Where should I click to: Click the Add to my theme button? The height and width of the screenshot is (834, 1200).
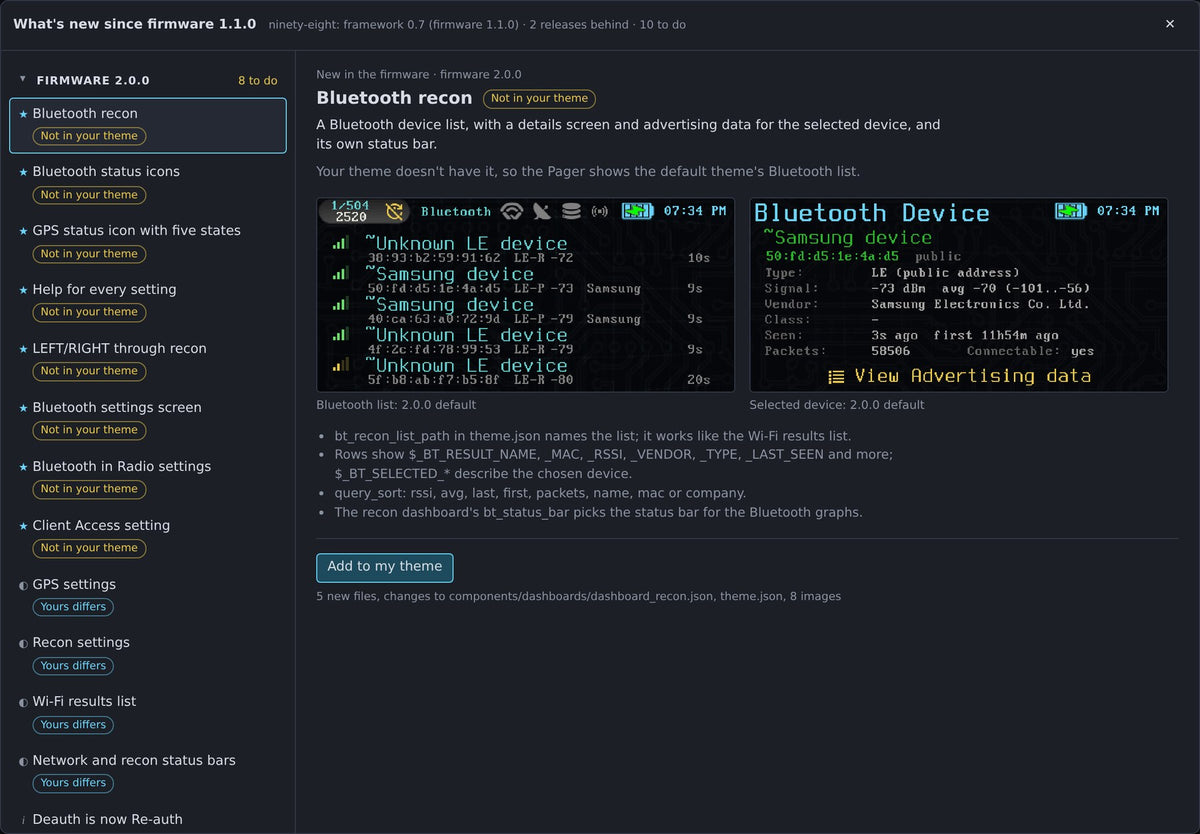(385, 567)
